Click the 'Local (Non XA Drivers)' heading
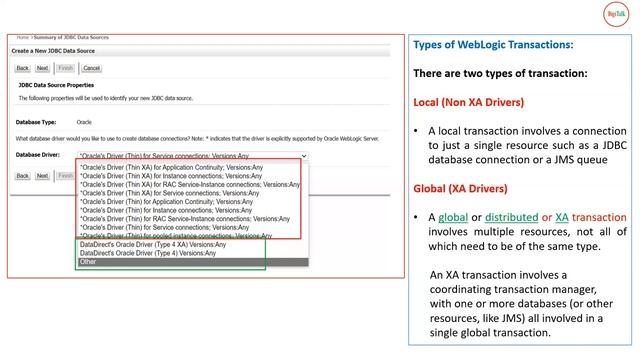The image size is (640, 360). pos(469,102)
